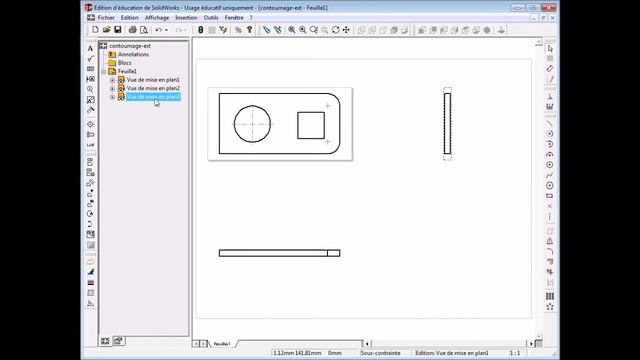This screenshot has height=360, width=640.
Task: Click the zoom to fit magnifier icon
Action: [291, 30]
